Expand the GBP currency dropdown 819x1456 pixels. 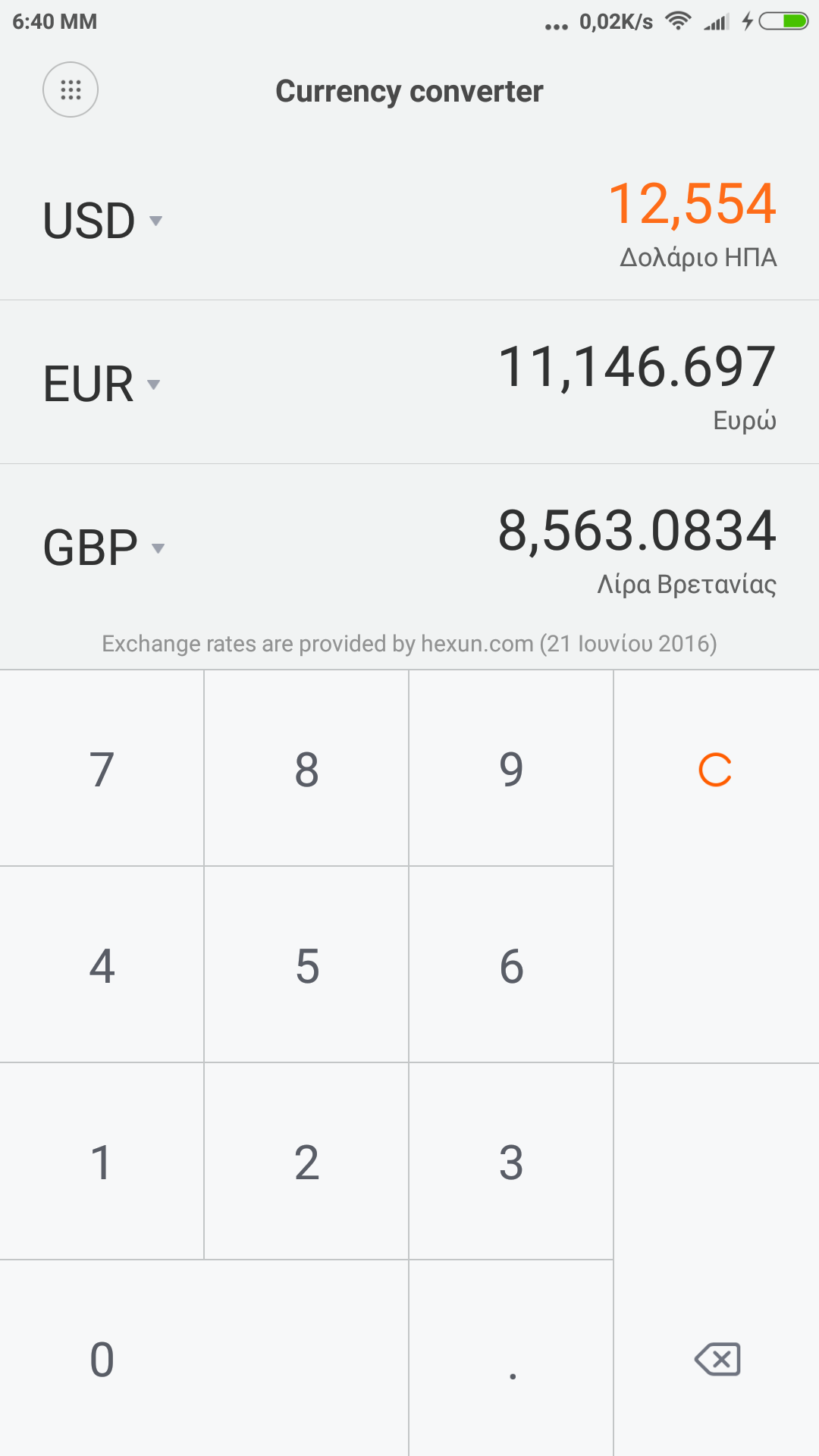click(104, 548)
